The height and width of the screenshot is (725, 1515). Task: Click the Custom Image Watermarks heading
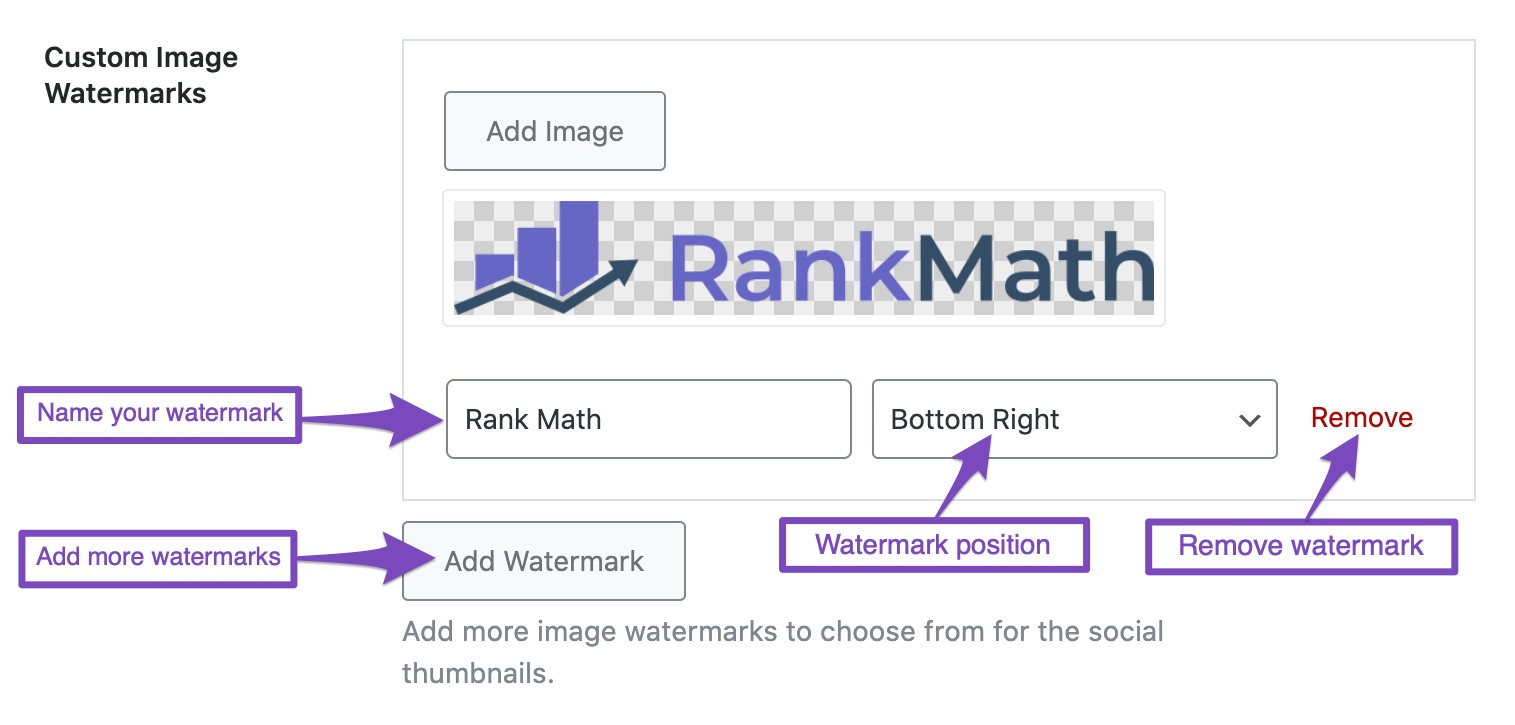click(140, 74)
